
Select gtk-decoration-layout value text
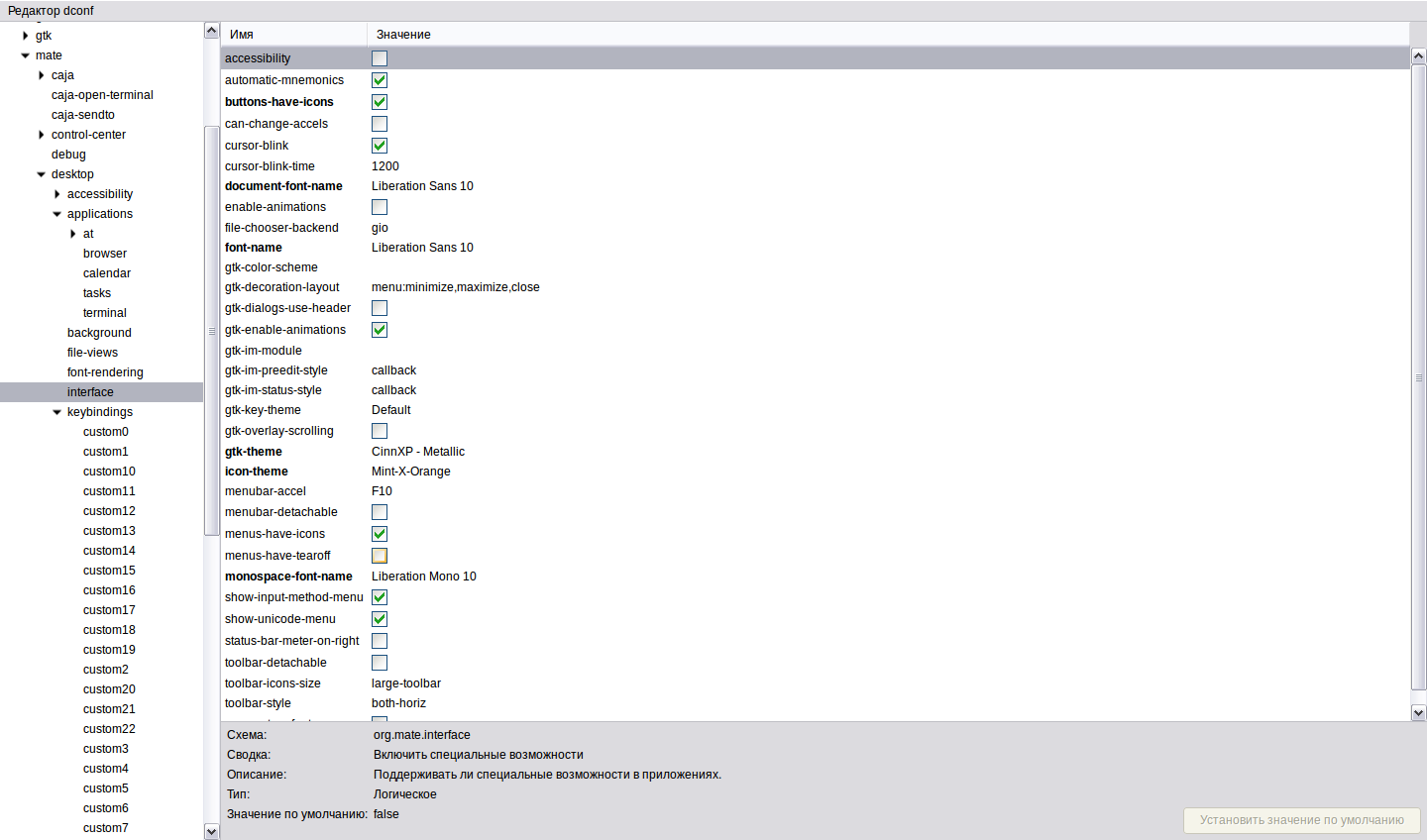[x=456, y=287]
